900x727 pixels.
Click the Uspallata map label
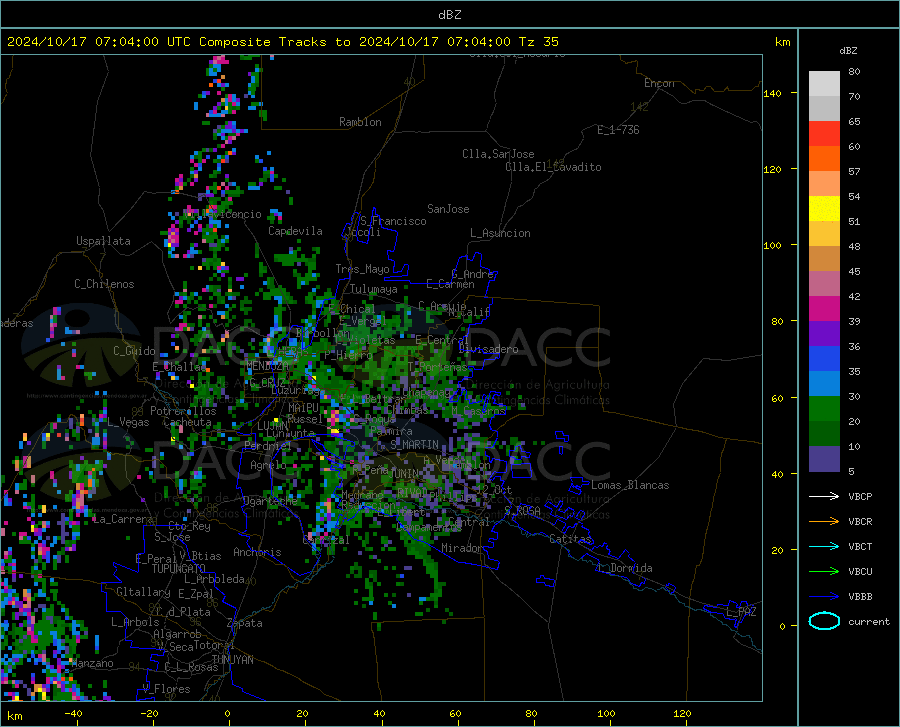[103, 241]
